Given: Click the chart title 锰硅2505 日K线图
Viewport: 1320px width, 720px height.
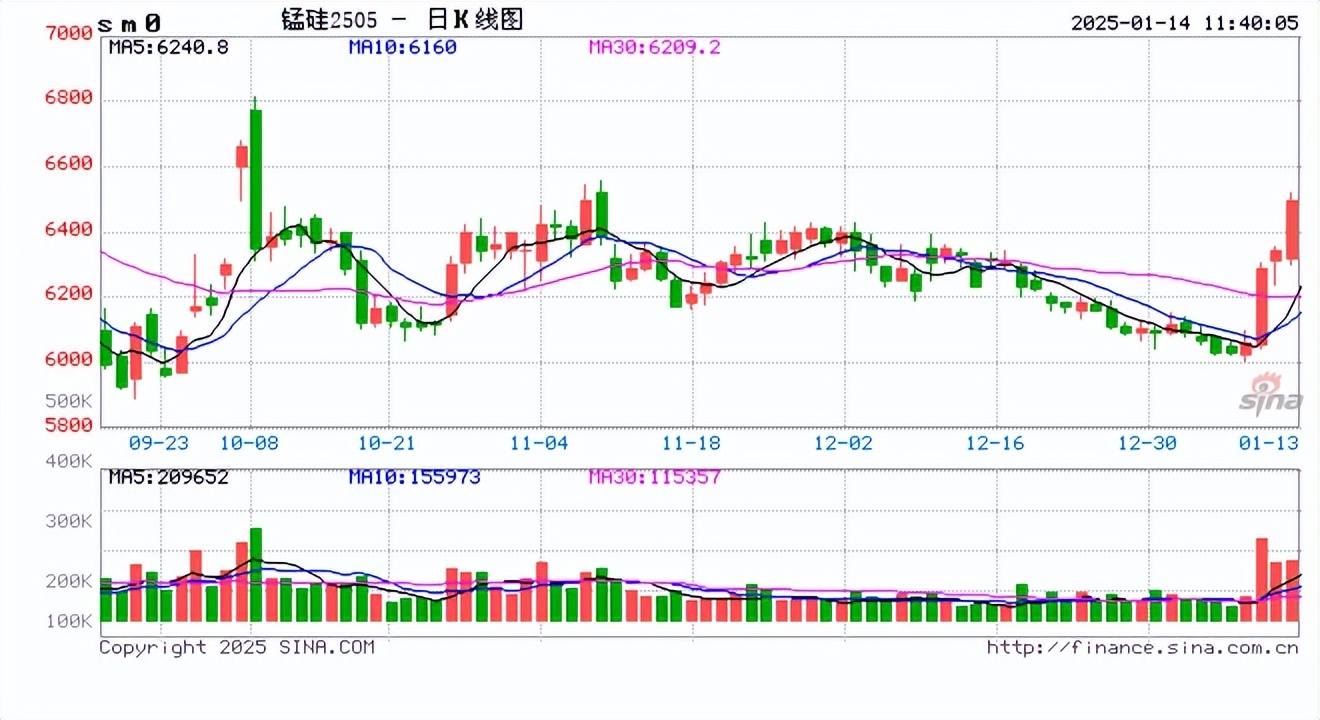Looking at the screenshot, I should 402,20.
